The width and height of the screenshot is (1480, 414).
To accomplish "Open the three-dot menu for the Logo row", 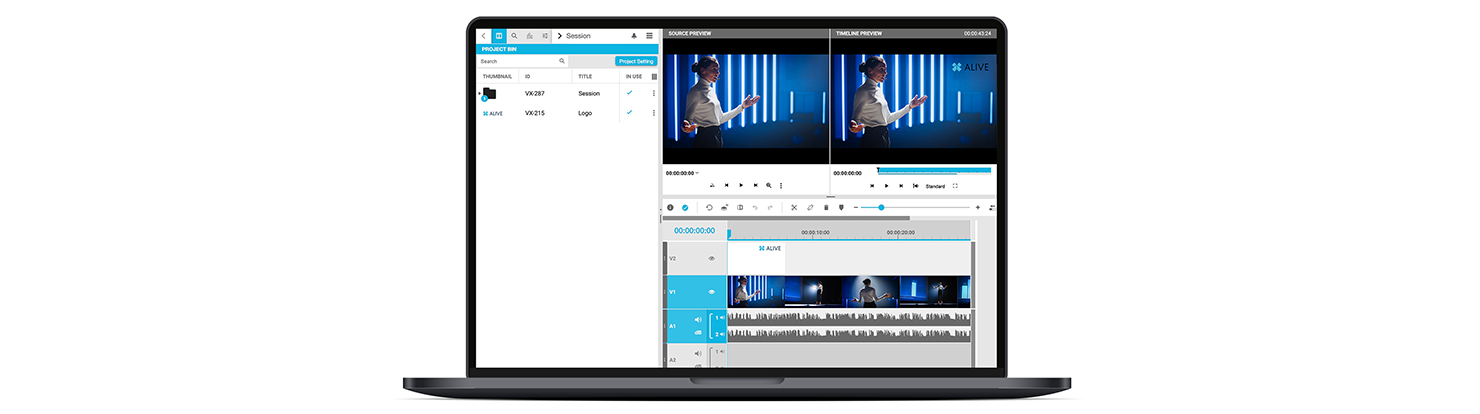I will tap(654, 113).
